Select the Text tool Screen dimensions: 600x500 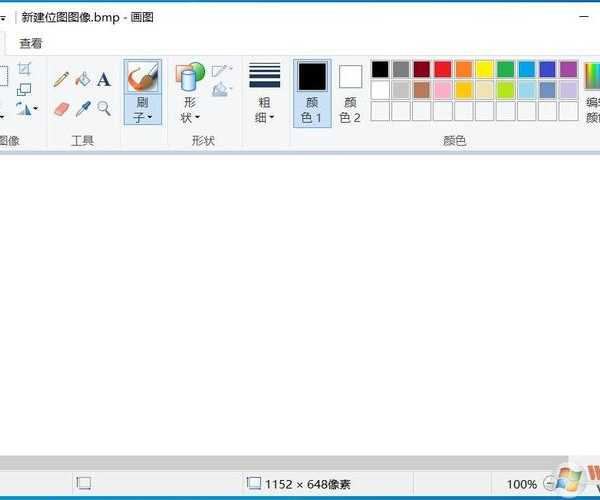pyautogui.click(x=104, y=80)
